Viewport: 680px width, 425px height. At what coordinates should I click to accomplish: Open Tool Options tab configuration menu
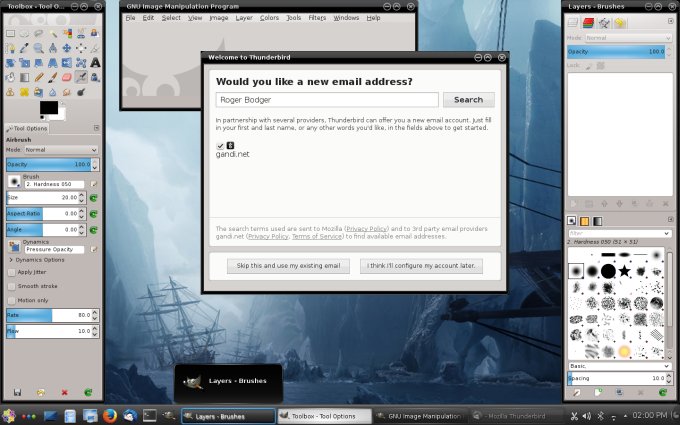pyautogui.click(x=96, y=128)
